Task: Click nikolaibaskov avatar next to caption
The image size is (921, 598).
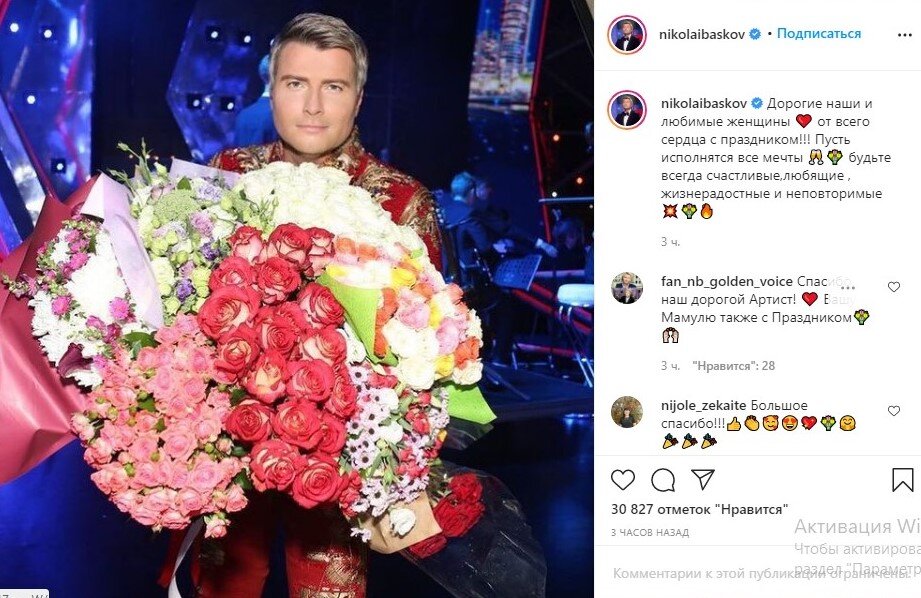Action: tap(627, 110)
